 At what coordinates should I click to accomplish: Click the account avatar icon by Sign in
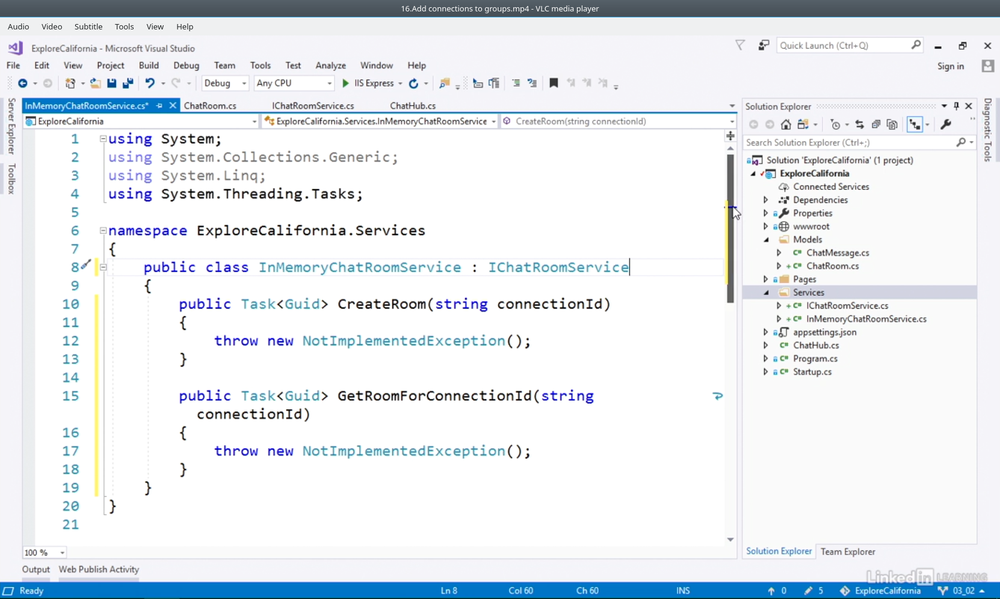point(988,66)
